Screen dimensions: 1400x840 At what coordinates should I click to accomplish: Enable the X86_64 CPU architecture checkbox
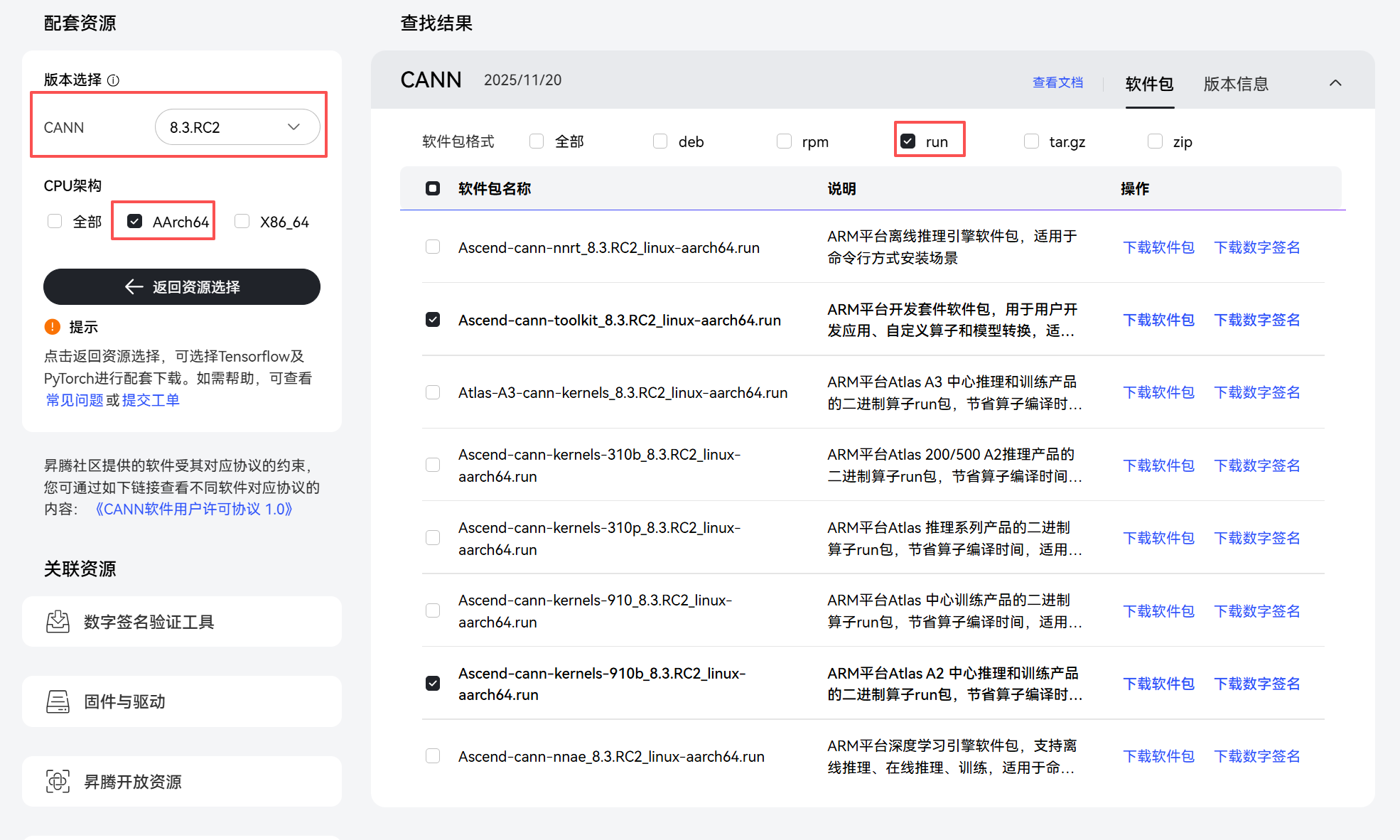pos(242,221)
